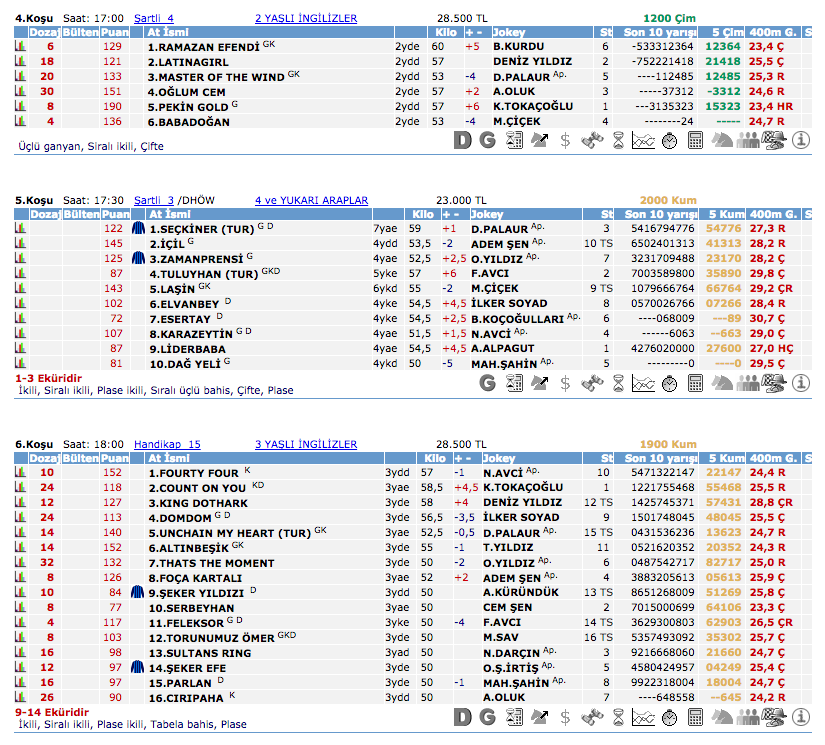The height and width of the screenshot is (745, 825).
Task: Click the bar chart icon beside SEÇKİNER (TUR)
Action: tap(19, 229)
